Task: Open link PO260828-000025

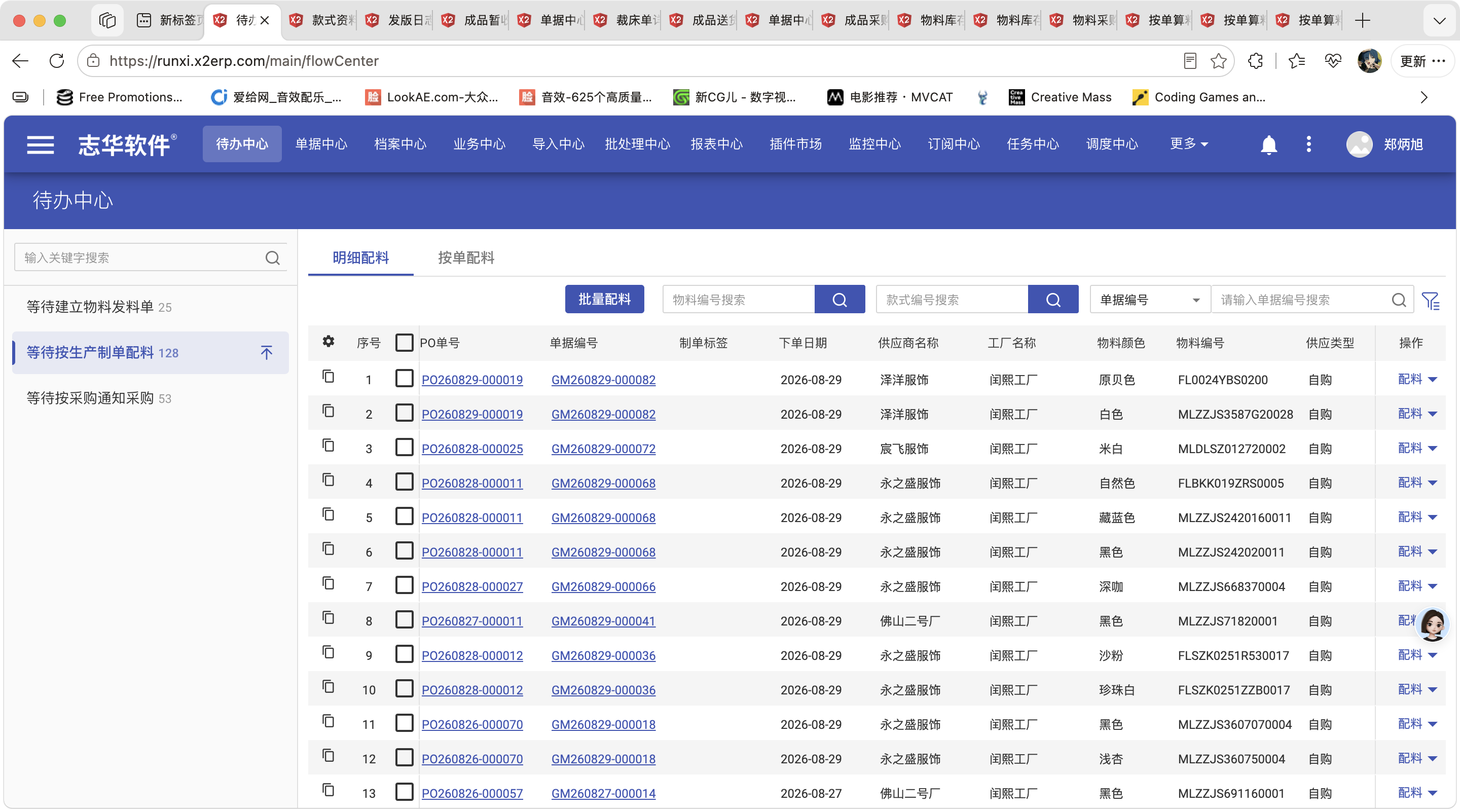Action: click(472, 449)
